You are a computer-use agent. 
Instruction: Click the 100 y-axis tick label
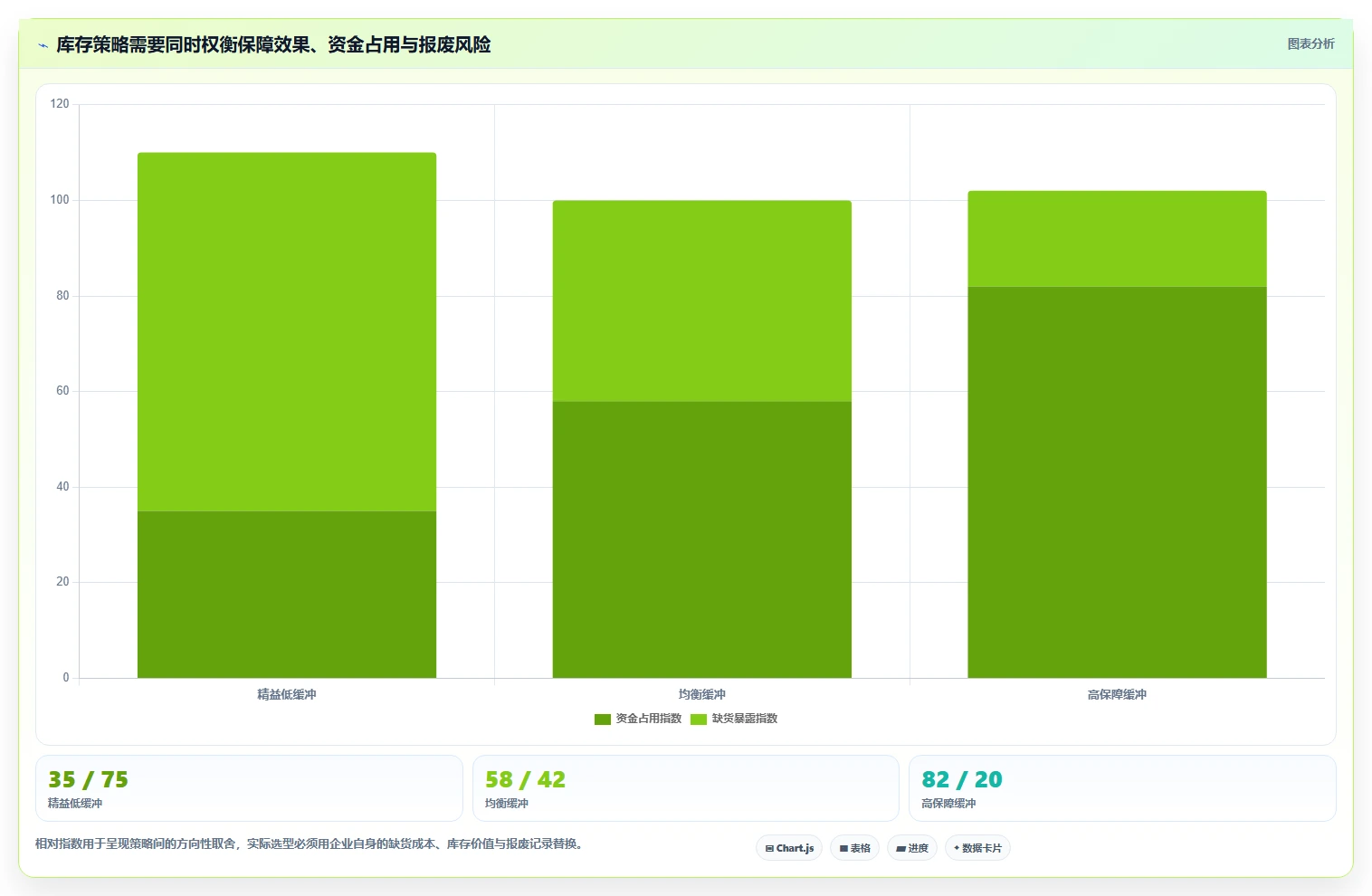tap(60, 200)
